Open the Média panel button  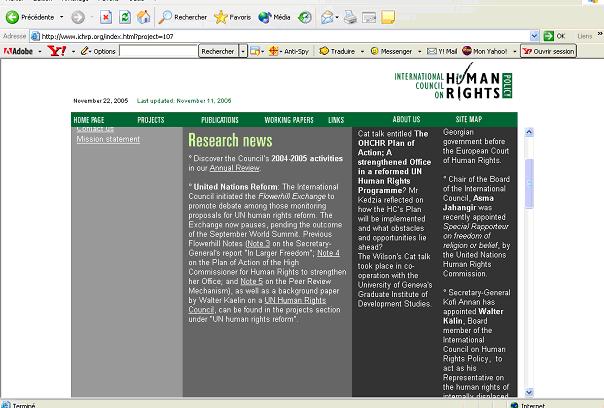[266, 17]
